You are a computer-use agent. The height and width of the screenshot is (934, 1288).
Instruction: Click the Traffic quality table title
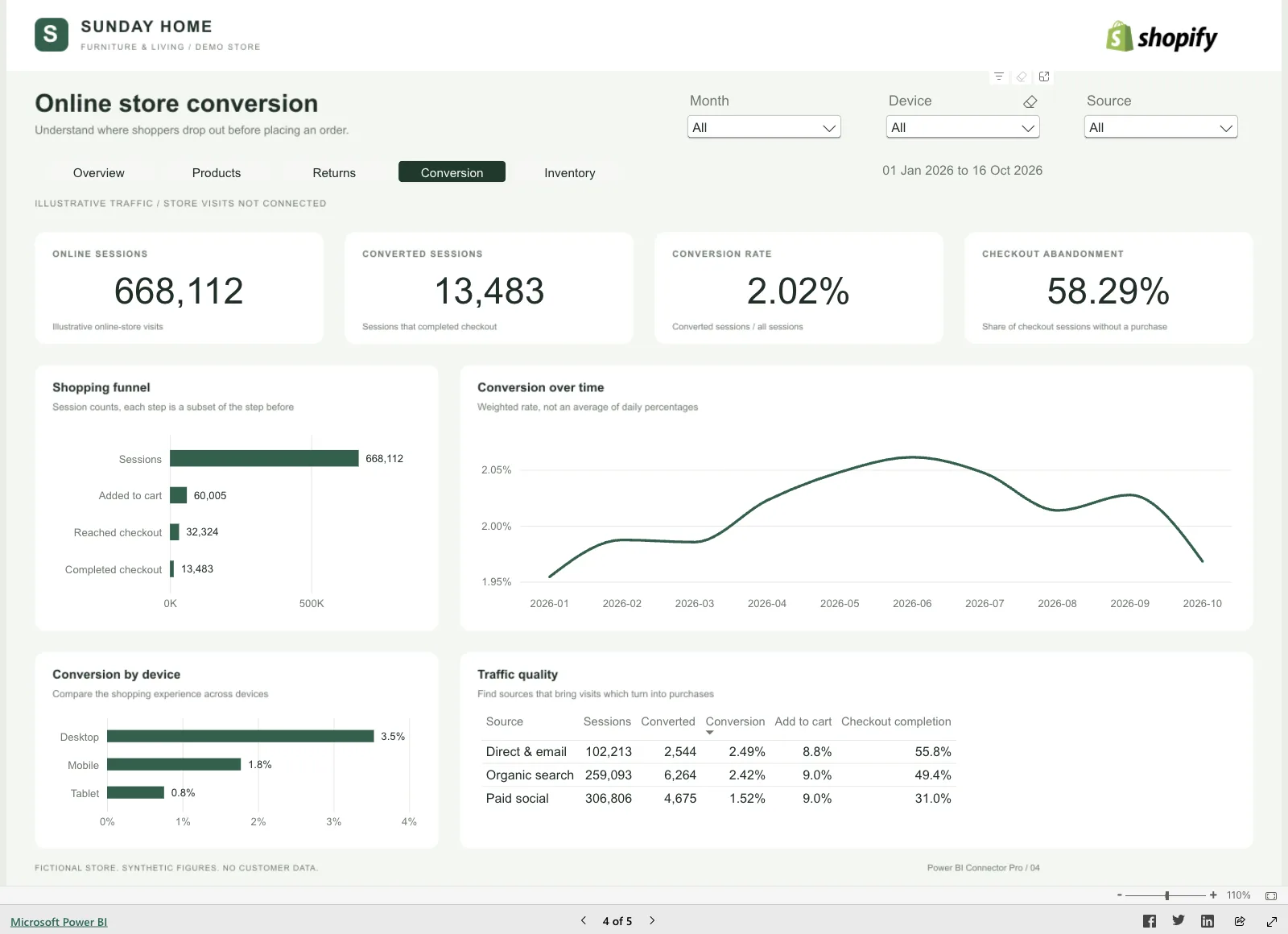pos(518,674)
